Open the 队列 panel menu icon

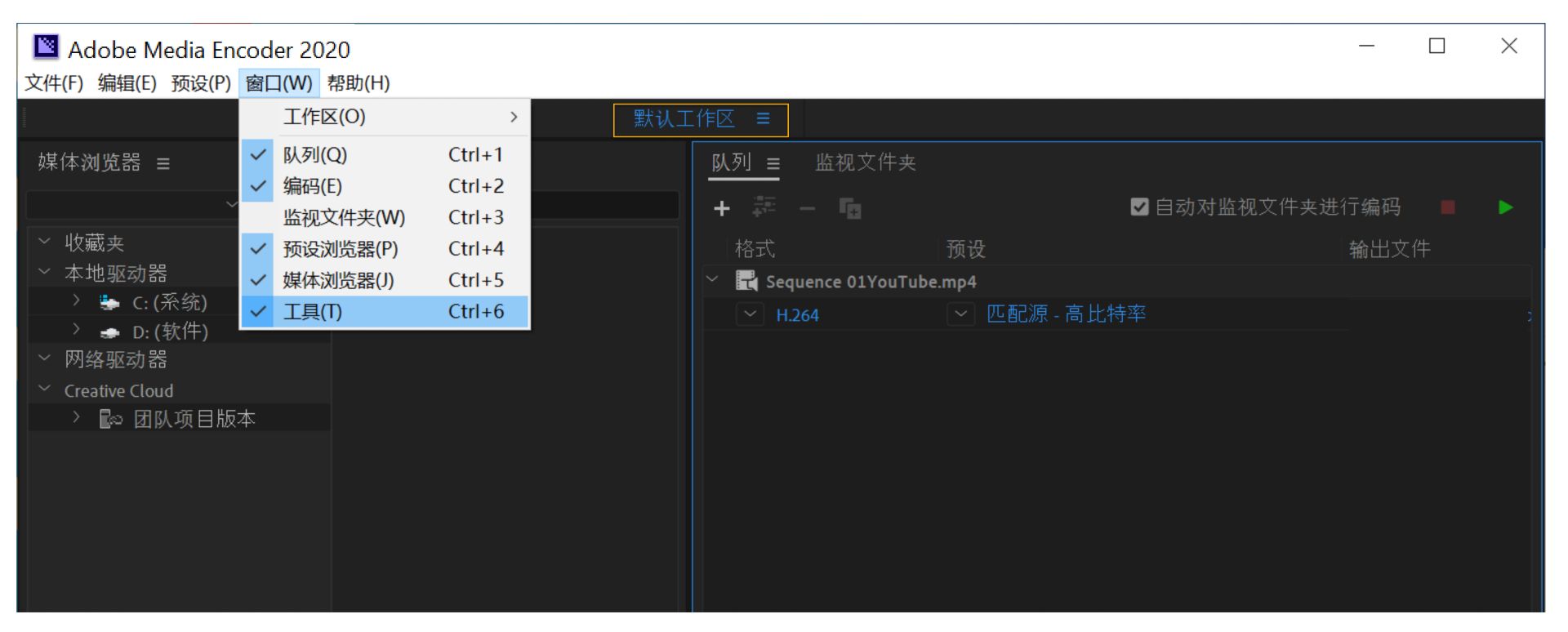[x=773, y=164]
